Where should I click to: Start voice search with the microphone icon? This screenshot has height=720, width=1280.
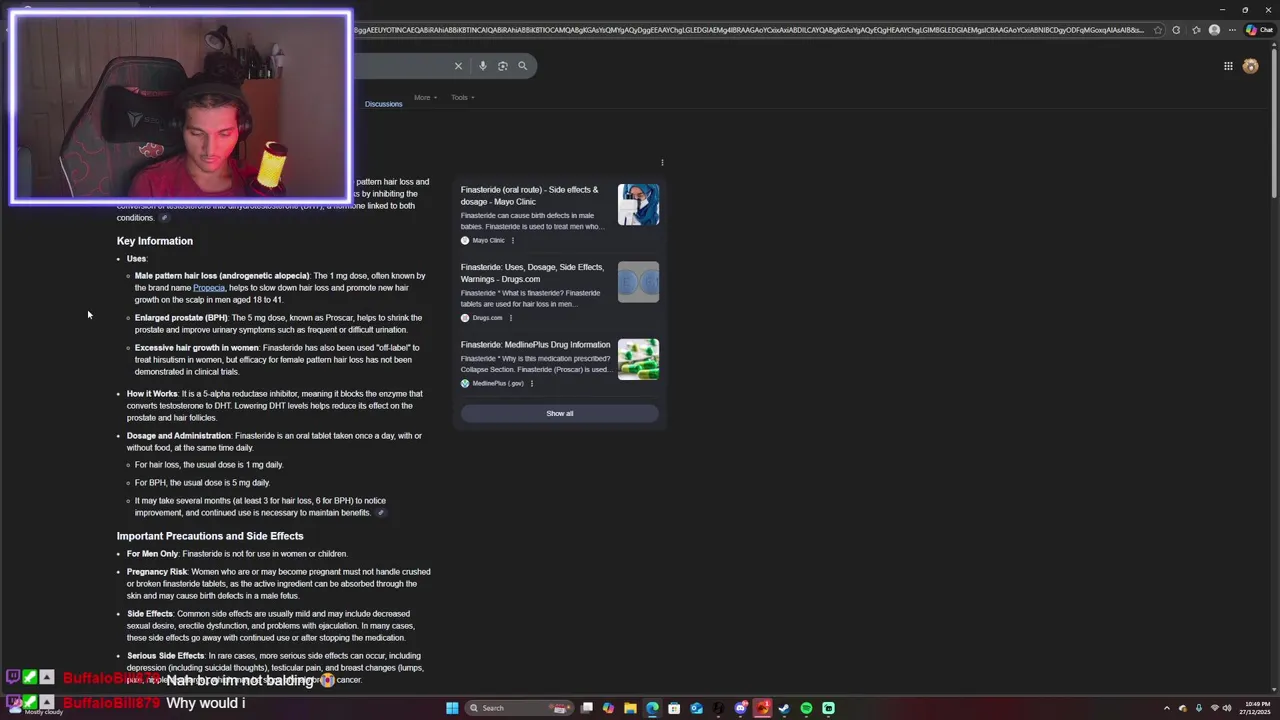tap(482, 66)
